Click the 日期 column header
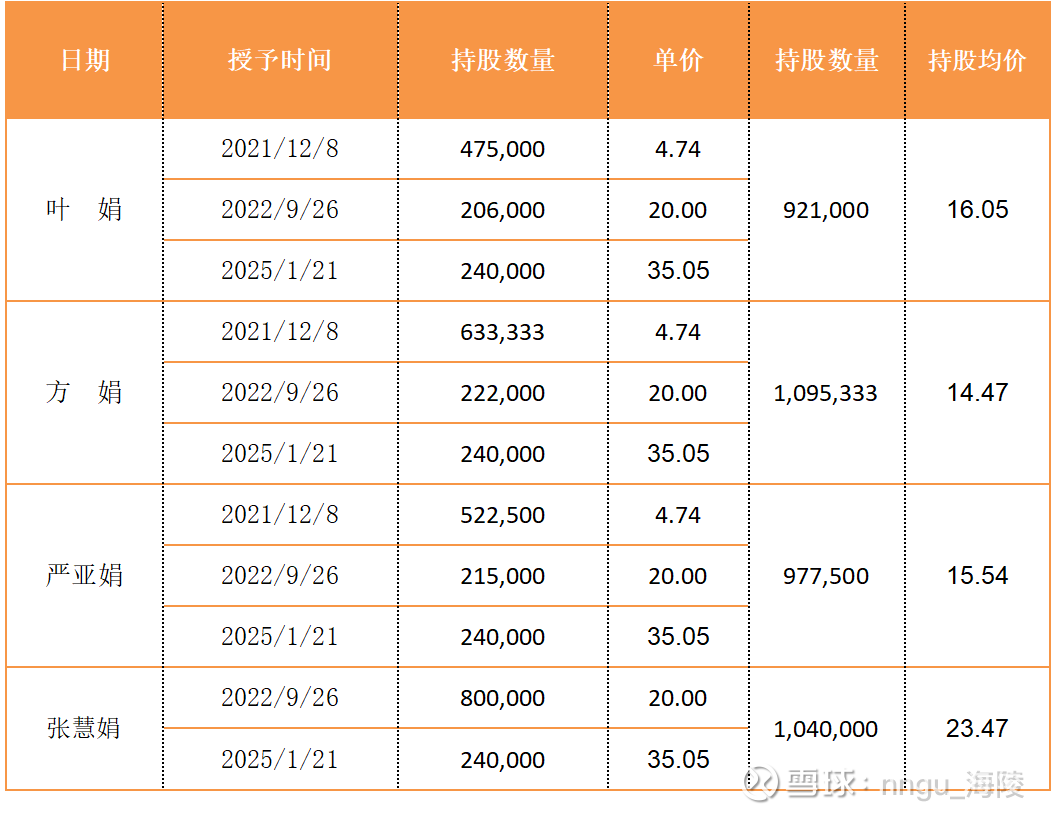The height and width of the screenshot is (816, 1055). (85, 61)
